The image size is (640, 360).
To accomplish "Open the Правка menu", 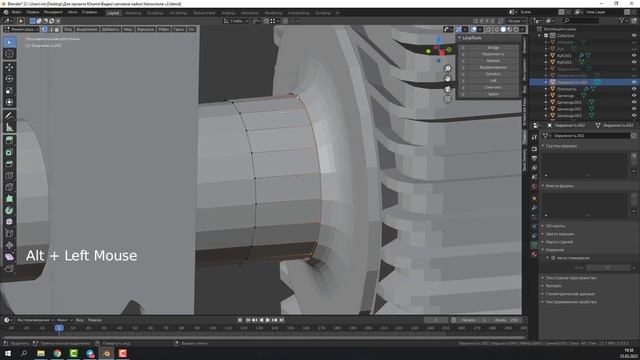I will [33, 12].
